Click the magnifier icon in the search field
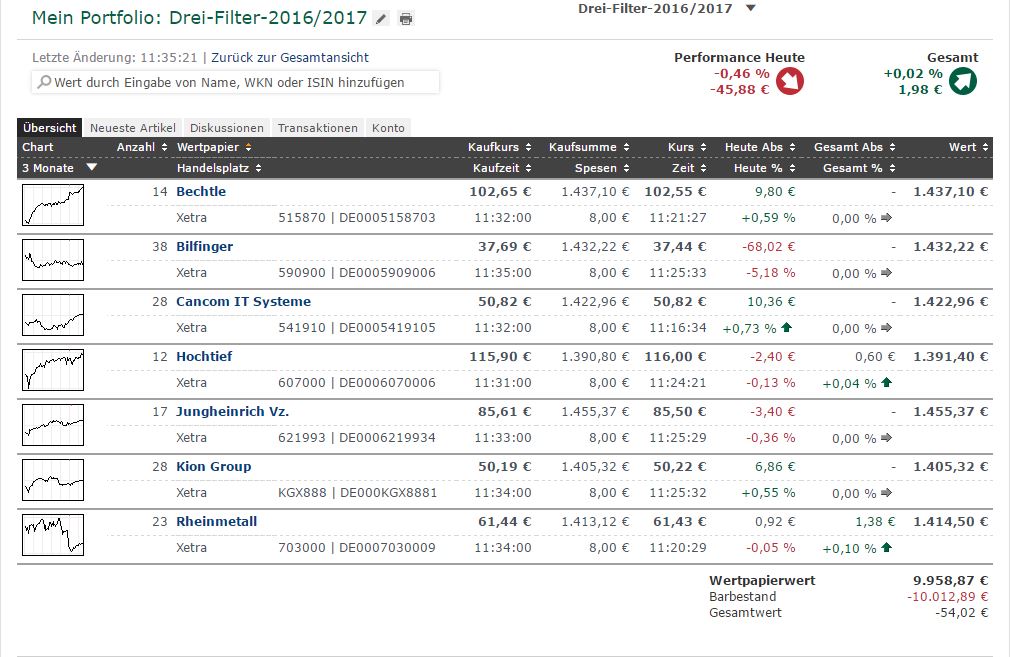The width and height of the screenshot is (1010, 657). 44,82
